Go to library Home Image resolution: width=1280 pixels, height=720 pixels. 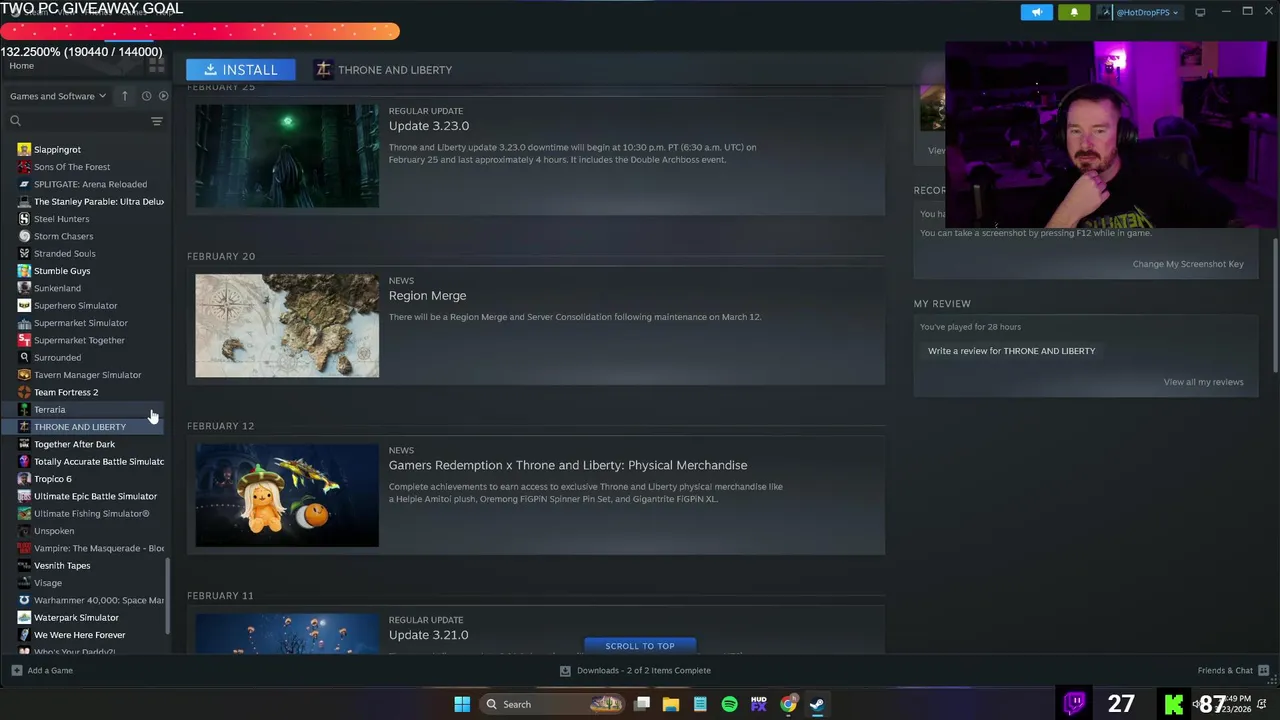(x=21, y=65)
